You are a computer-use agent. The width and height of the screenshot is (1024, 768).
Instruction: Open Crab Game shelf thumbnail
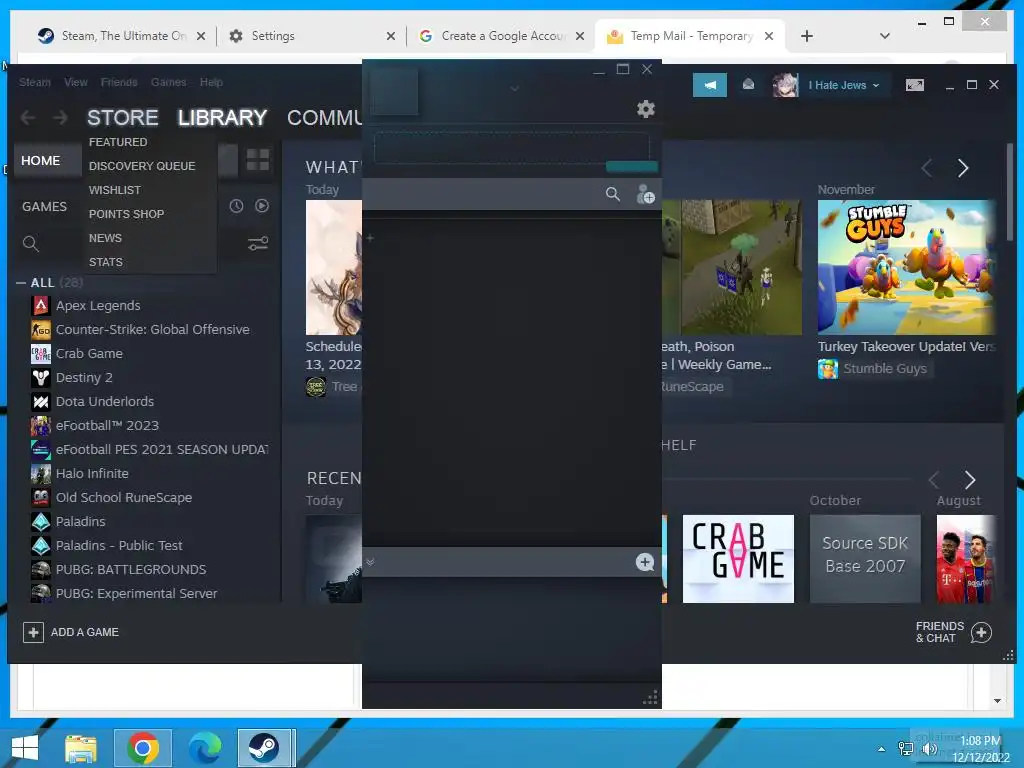(x=738, y=558)
